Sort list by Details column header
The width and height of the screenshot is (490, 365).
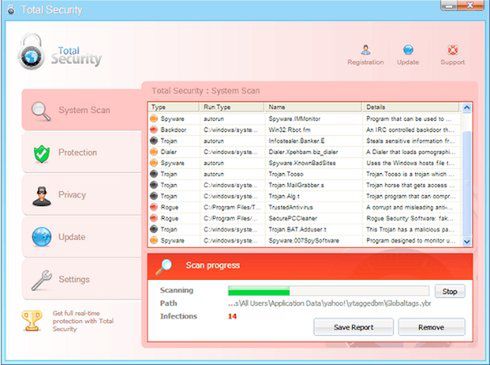(410, 107)
